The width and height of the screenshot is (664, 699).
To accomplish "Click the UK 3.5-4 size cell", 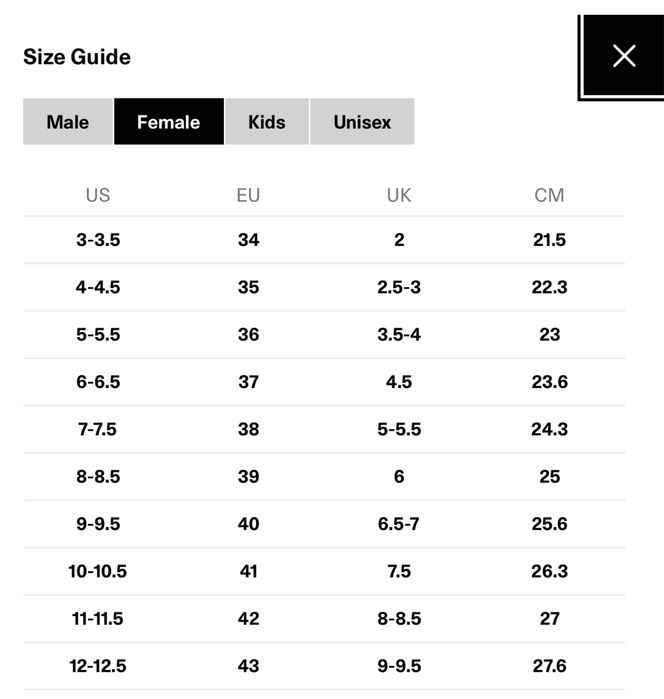I will pyautogui.click(x=399, y=335).
